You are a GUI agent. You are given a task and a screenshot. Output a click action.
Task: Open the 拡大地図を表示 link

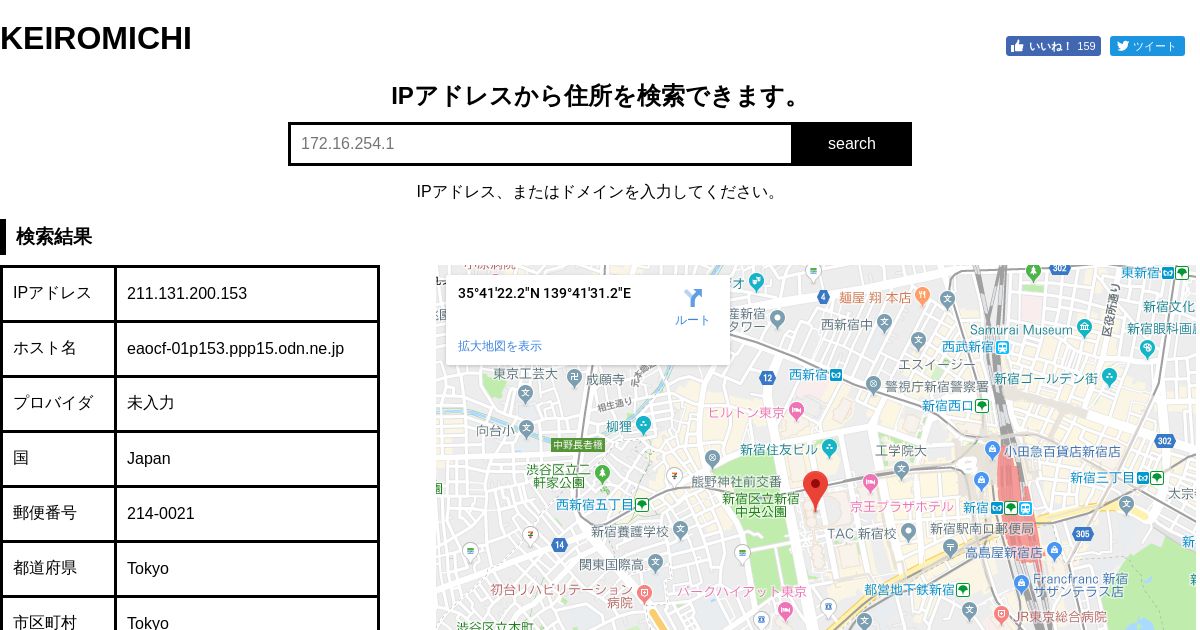tap(500, 346)
